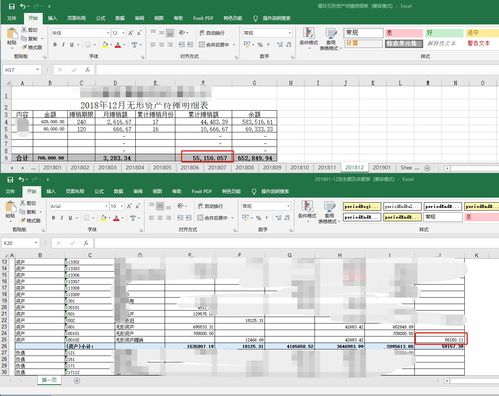The width and height of the screenshot is (499, 396).
Task: Add new sheet in lower workbook
Action: click(x=77, y=381)
